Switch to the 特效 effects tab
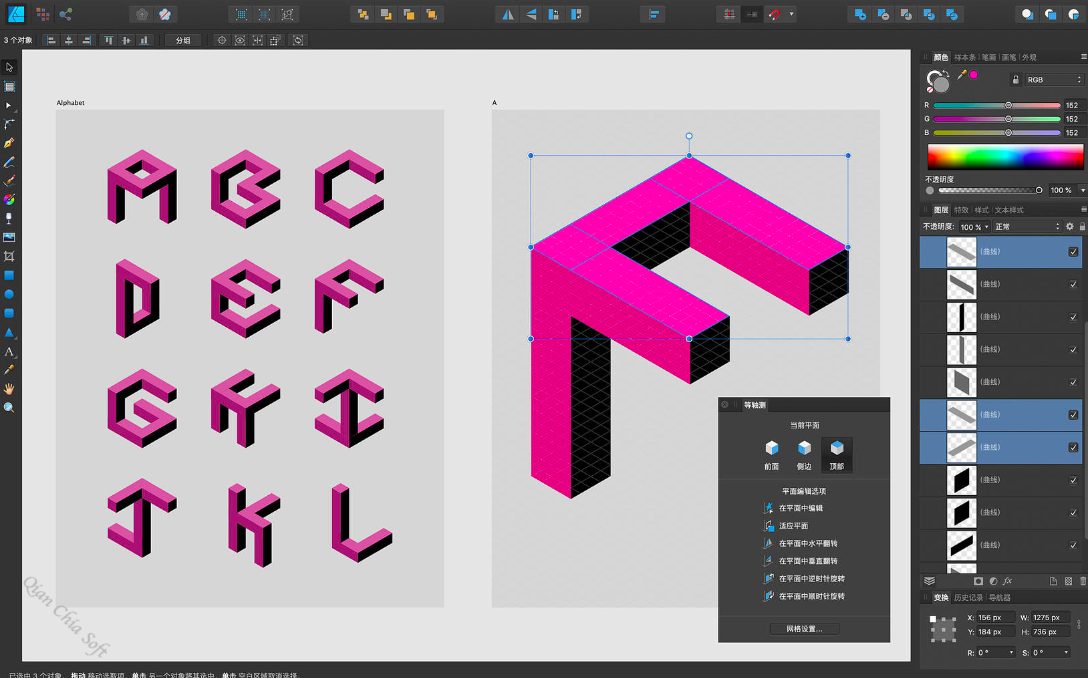 pos(961,210)
